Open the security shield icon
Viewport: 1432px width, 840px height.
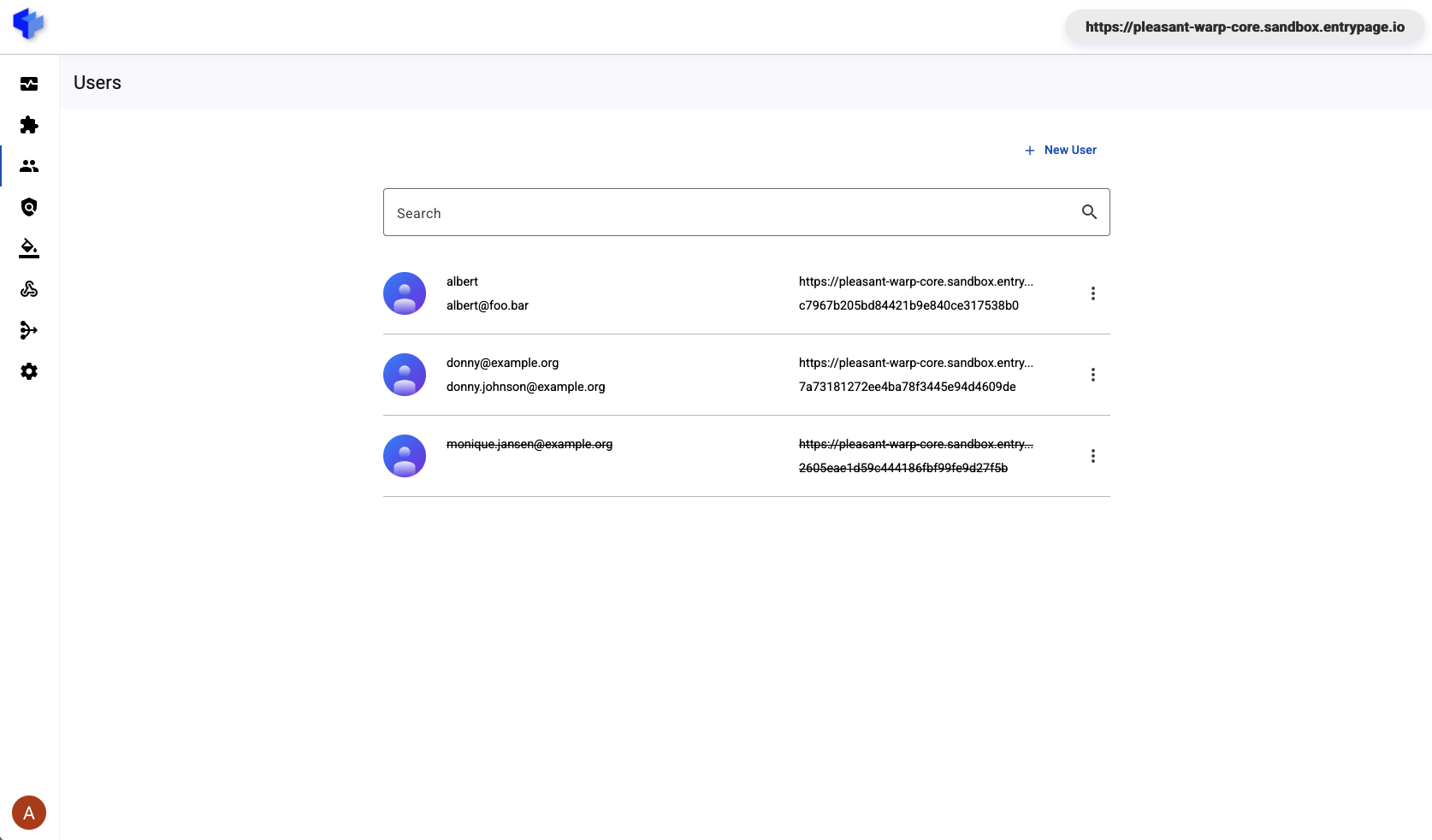[x=29, y=207]
